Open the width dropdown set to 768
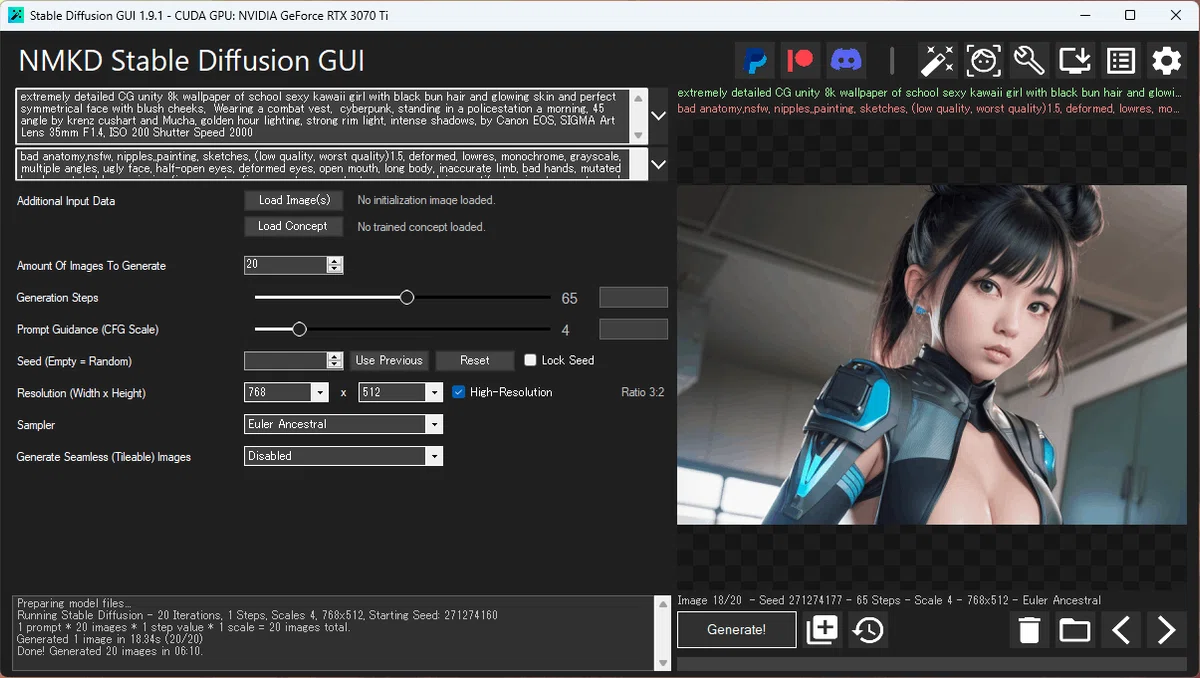 click(x=287, y=393)
